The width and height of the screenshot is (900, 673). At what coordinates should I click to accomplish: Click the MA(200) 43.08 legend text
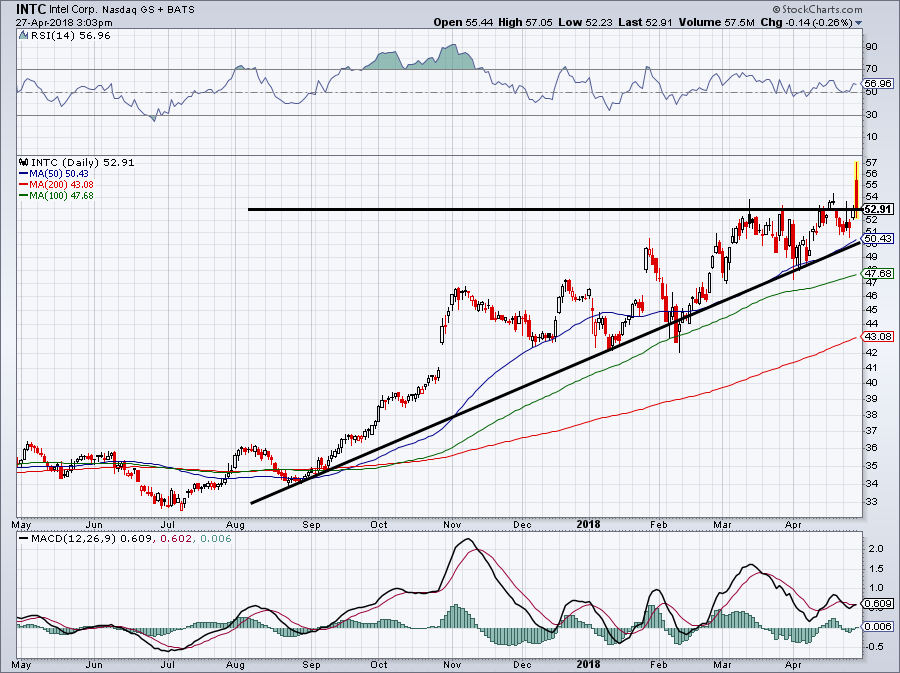(61, 184)
